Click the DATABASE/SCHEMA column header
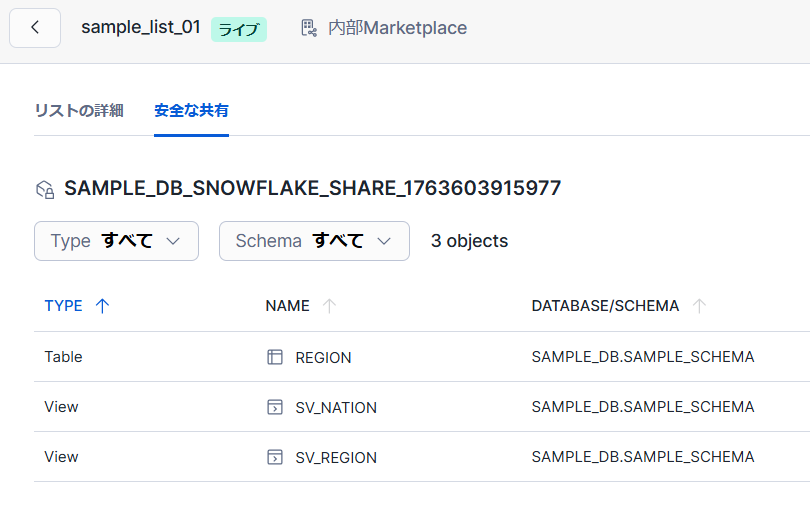Image resolution: width=810 pixels, height=523 pixels. (605, 306)
